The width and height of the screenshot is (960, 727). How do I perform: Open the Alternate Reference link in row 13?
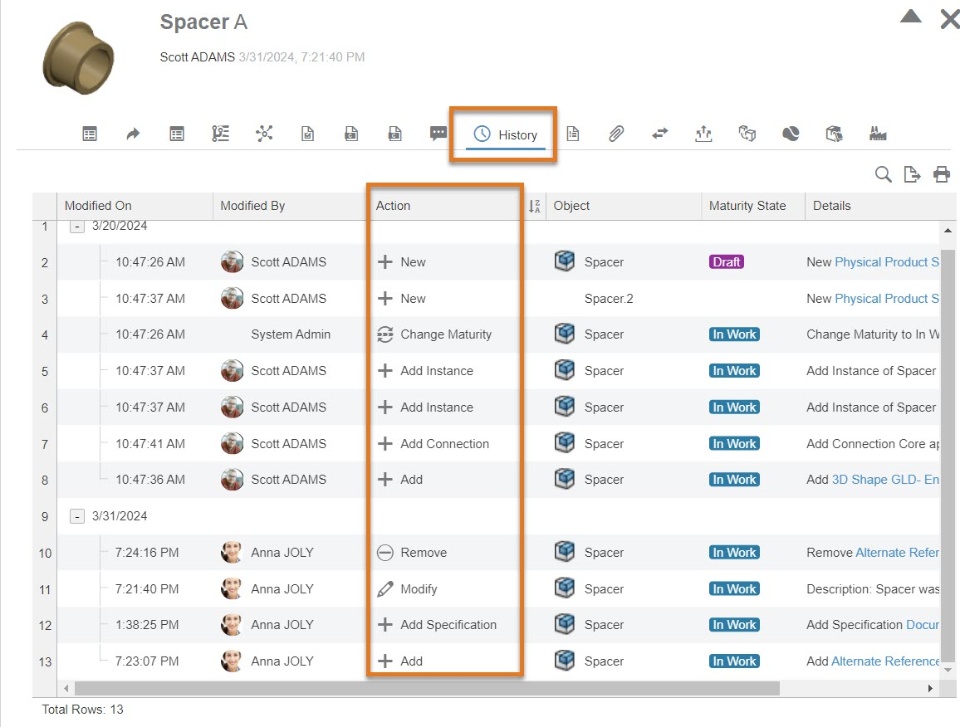(886, 661)
